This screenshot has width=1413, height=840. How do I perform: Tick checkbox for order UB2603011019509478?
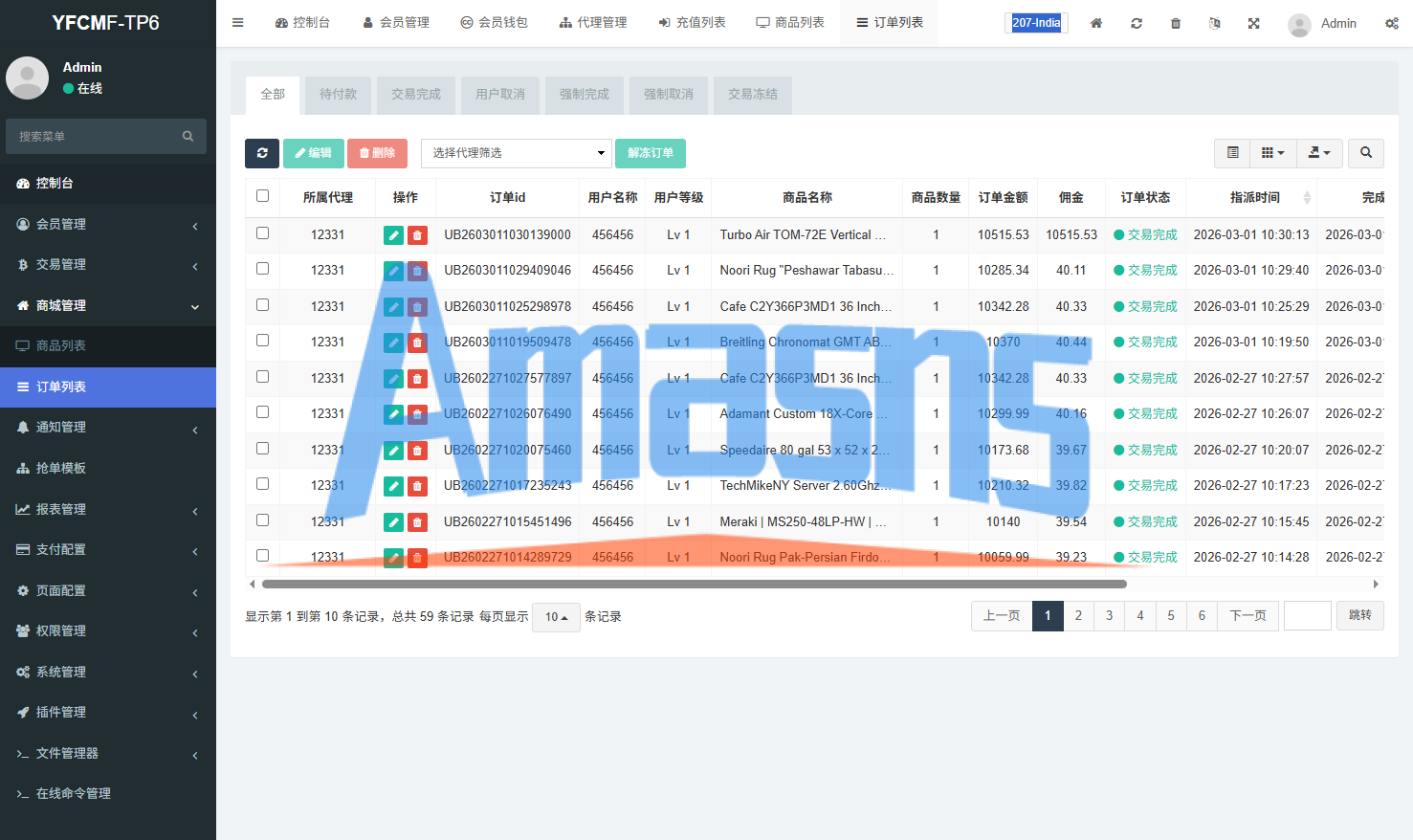click(263, 341)
